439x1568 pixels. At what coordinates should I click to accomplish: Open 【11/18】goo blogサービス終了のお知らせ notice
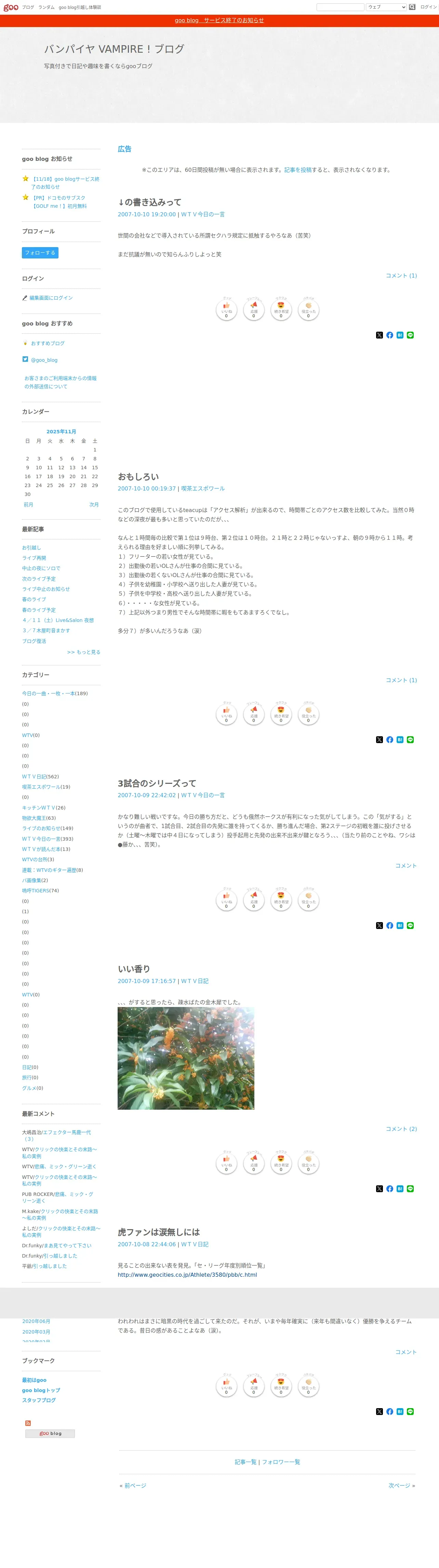pos(65,183)
